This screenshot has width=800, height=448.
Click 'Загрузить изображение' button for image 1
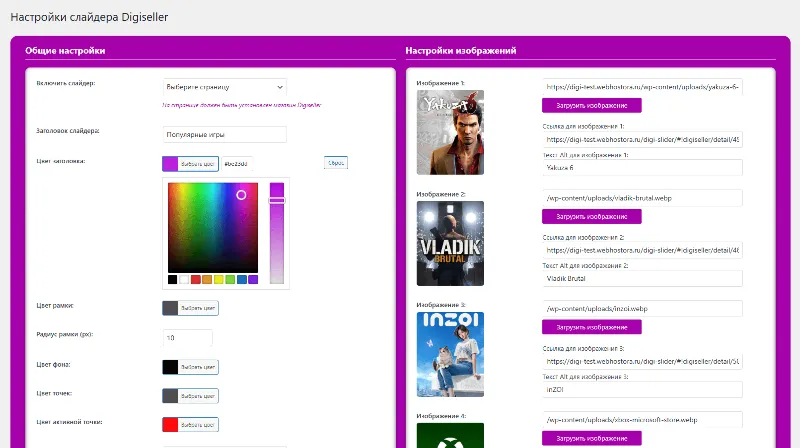click(591, 105)
